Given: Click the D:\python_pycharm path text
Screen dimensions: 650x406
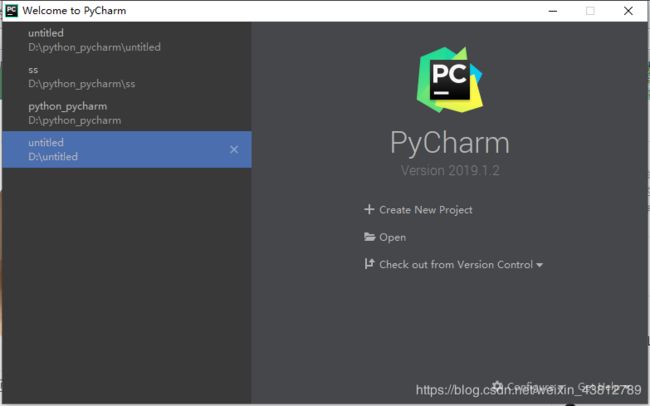Looking at the screenshot, I should pyautogui.click(x=75, y=120).
